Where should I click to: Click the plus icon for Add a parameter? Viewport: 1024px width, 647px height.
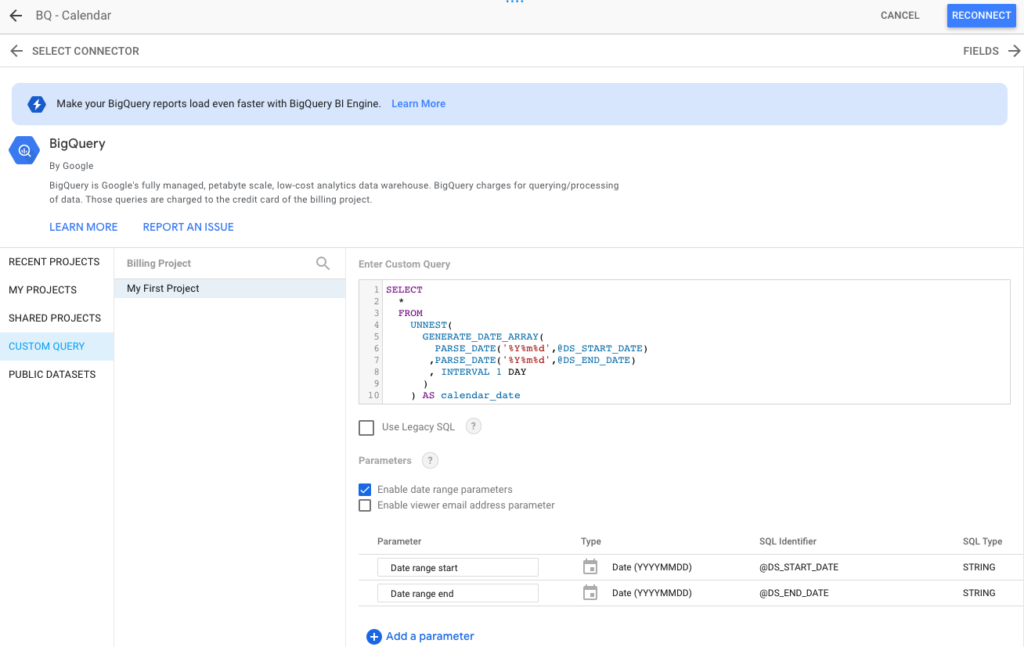click(374, 637)
